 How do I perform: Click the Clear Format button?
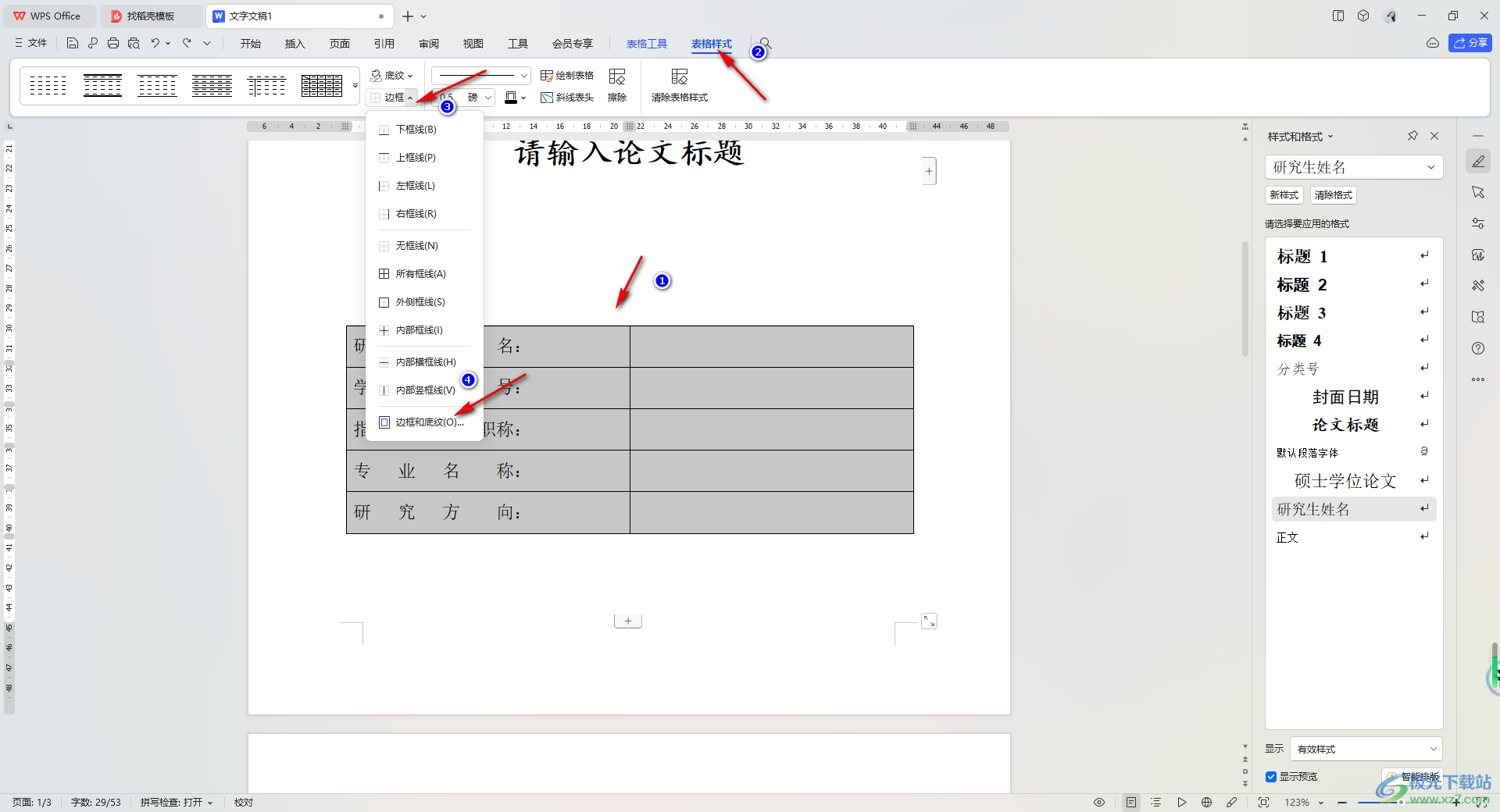point(1334,195)
